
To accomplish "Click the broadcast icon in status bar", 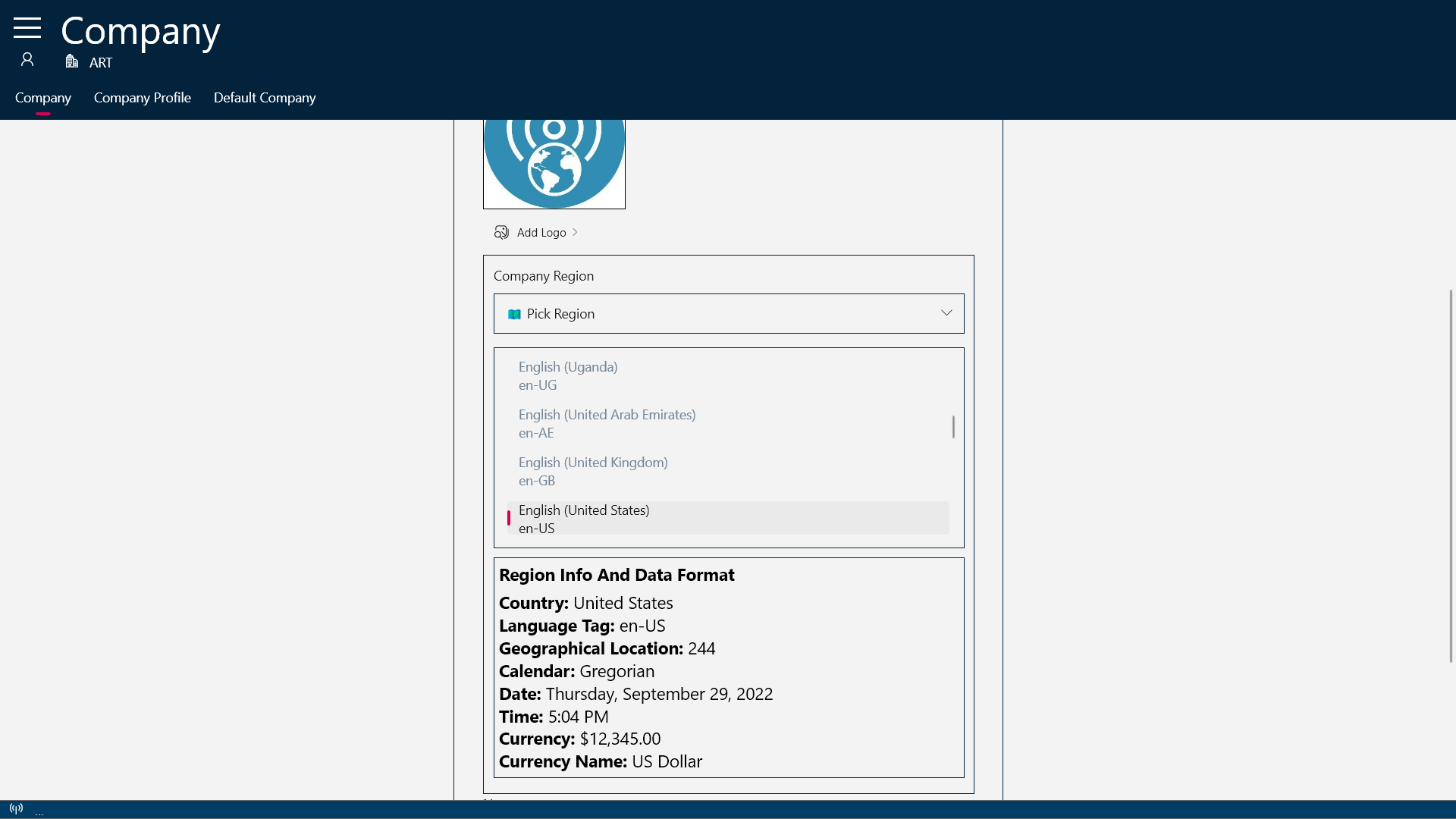I will (16, 808).
